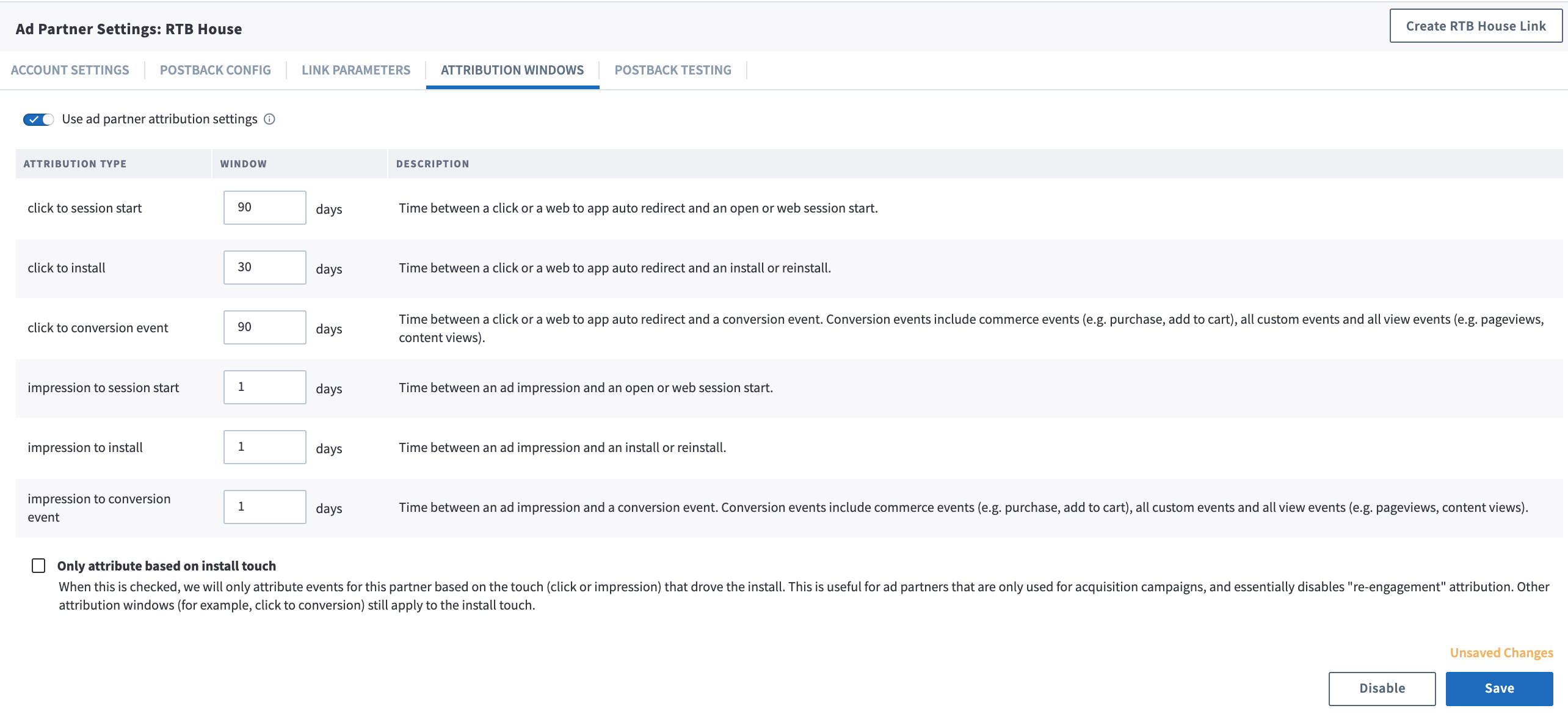Switch to Postback Config tab

tap(215, 70)
